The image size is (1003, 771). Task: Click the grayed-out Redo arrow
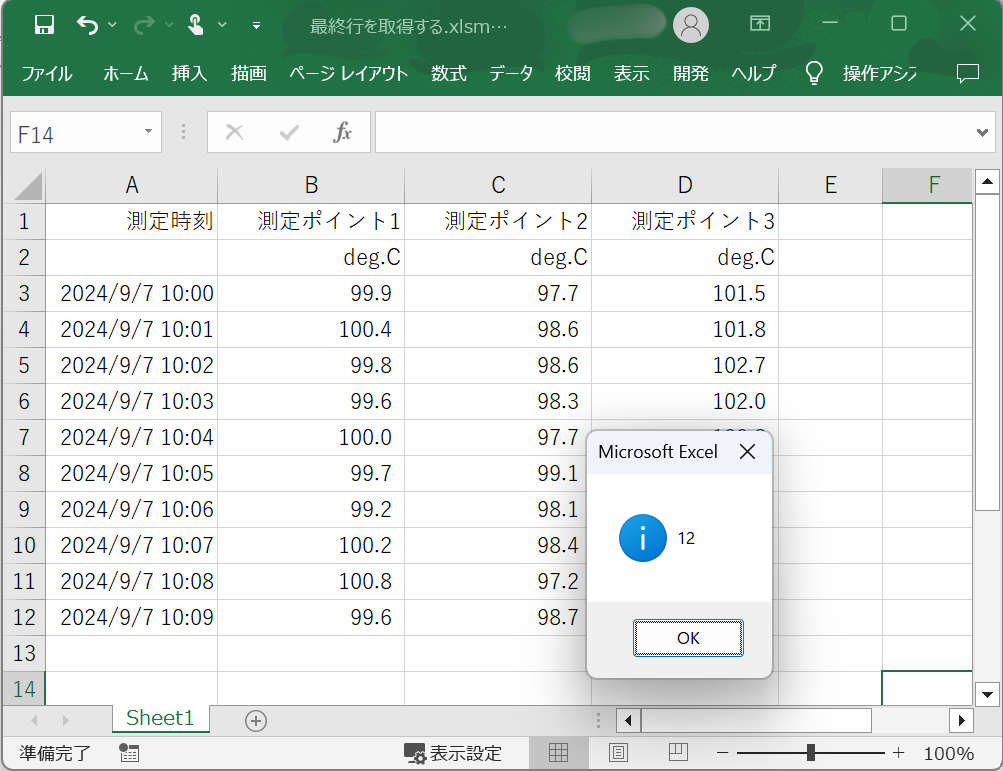(x=144, y=25)
